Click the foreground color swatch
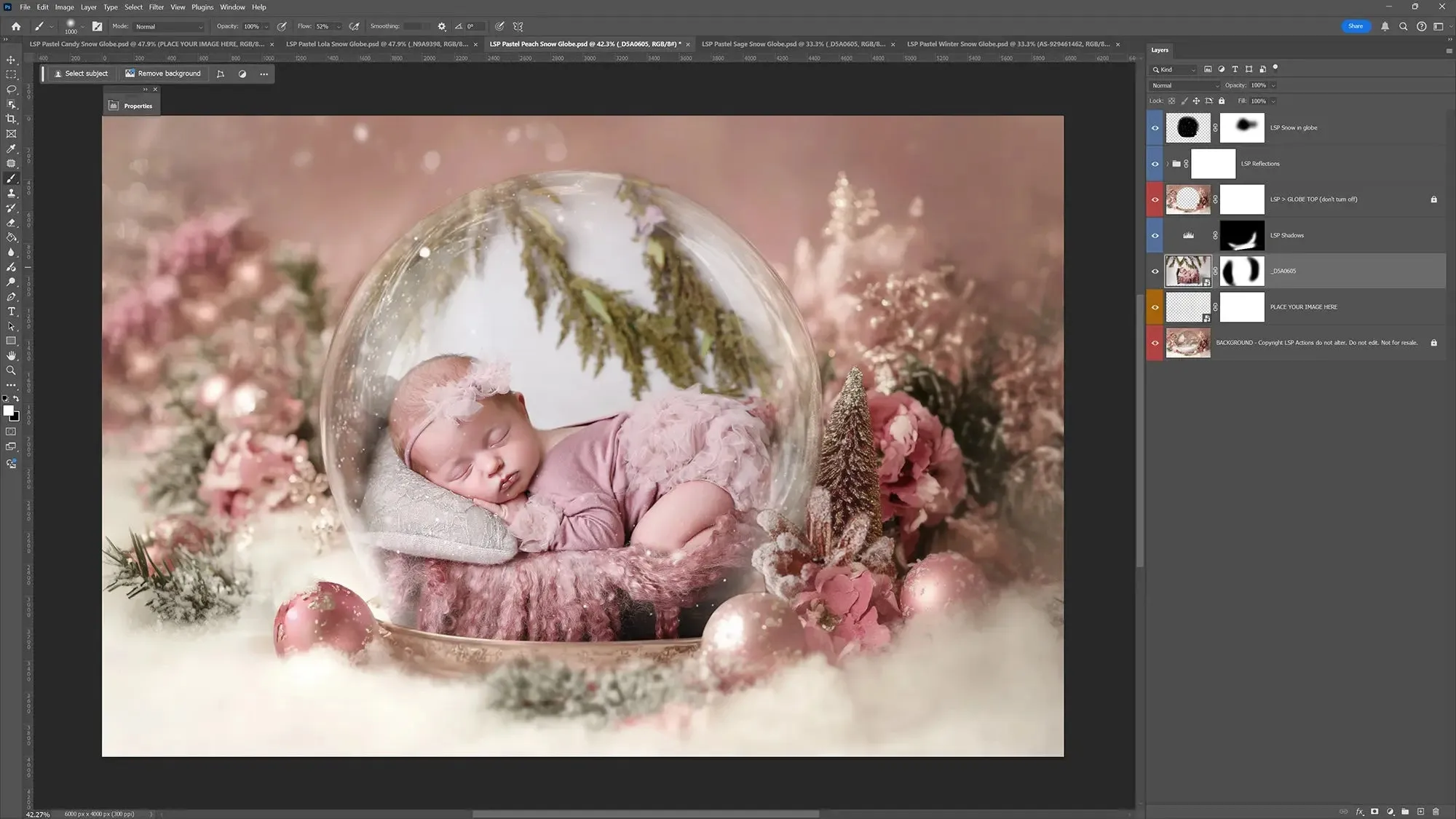Image resolution: width=1456 pixels, height=819 pixels. 9,411
